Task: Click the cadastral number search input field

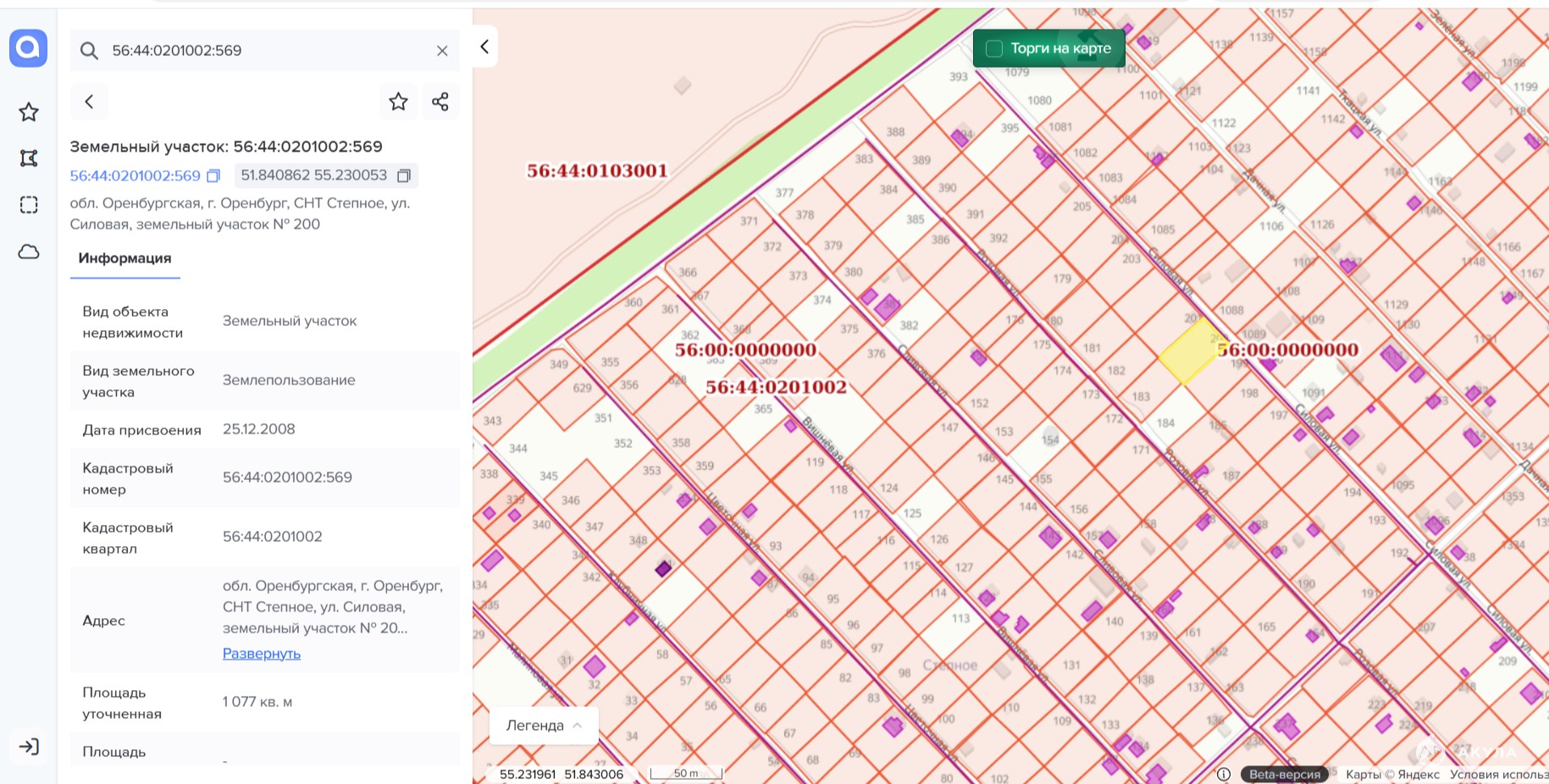Action: pos(263,51)
